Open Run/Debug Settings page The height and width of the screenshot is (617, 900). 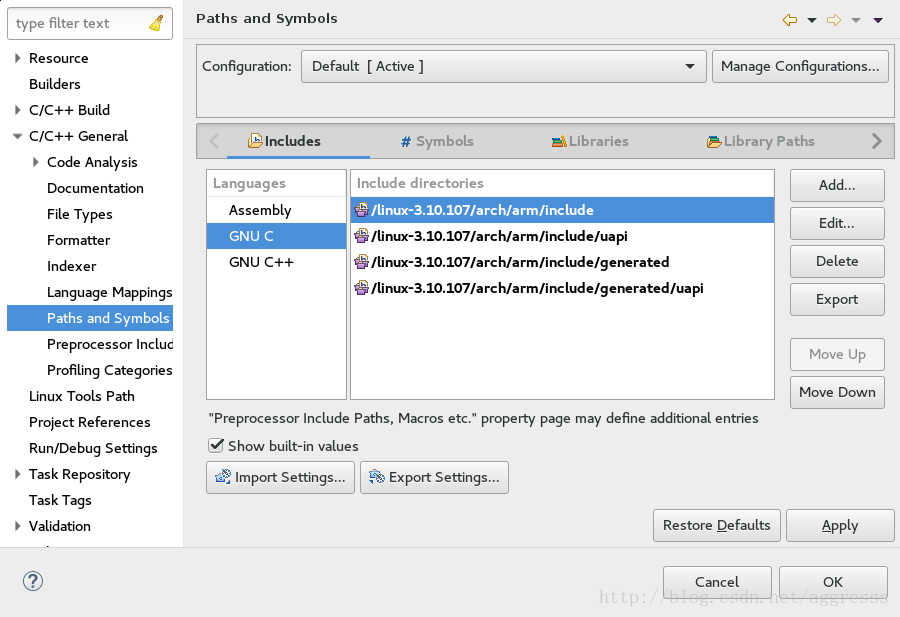pos(93,448)
